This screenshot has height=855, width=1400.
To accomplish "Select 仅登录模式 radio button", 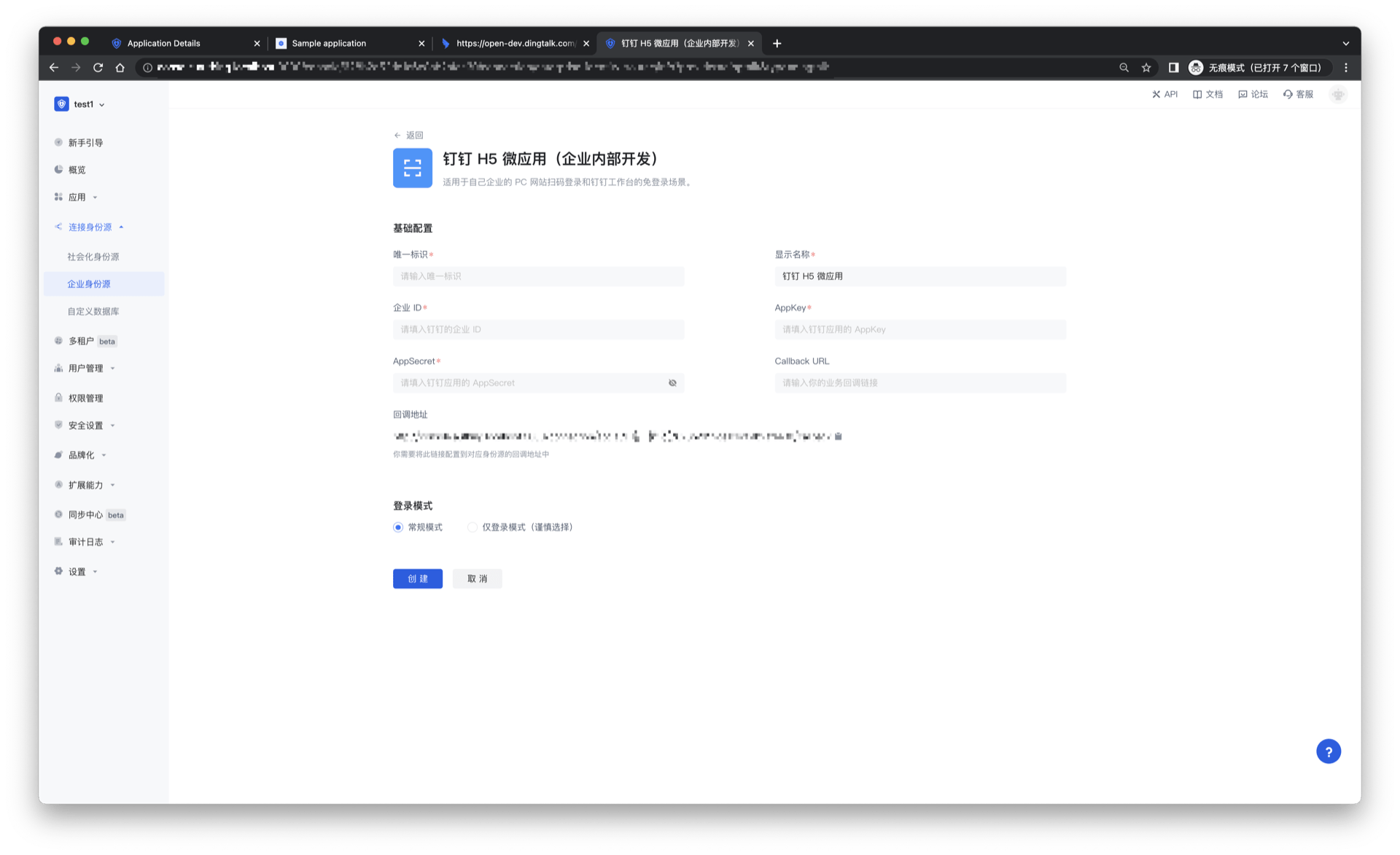I will tap(472, 527).
